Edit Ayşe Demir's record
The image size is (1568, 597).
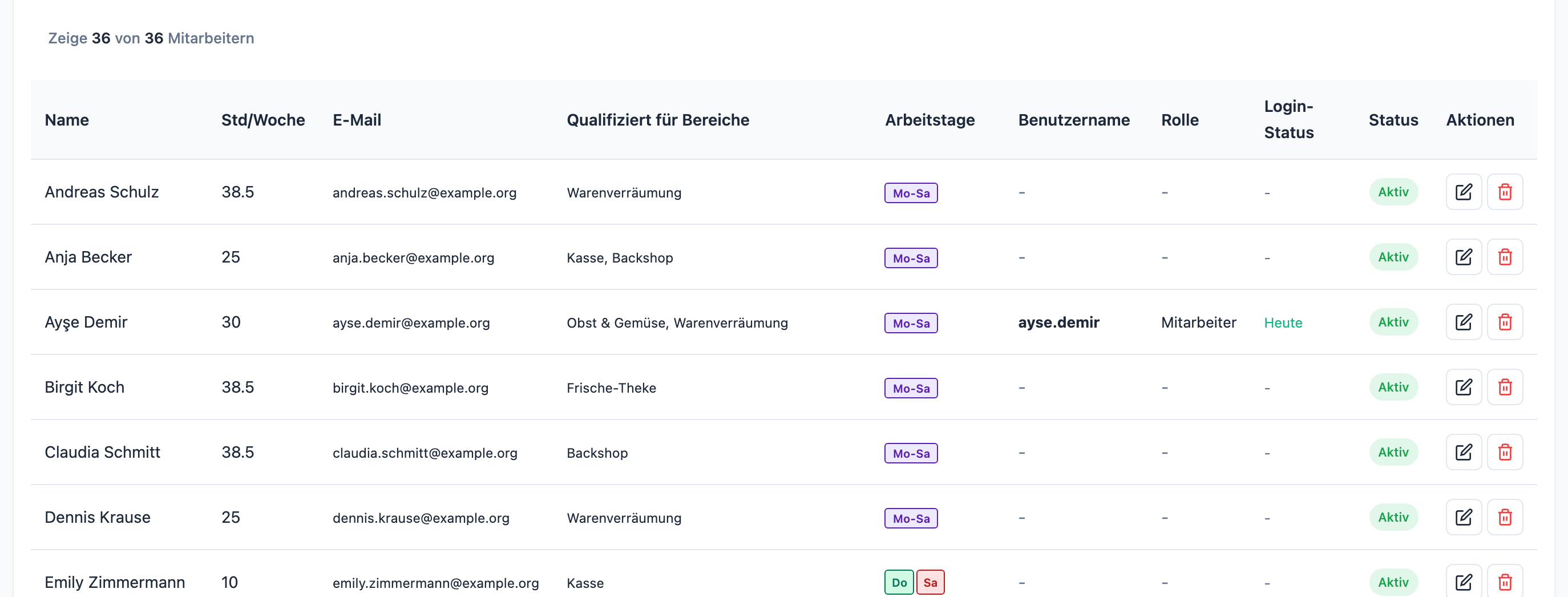click(1464, 322)
